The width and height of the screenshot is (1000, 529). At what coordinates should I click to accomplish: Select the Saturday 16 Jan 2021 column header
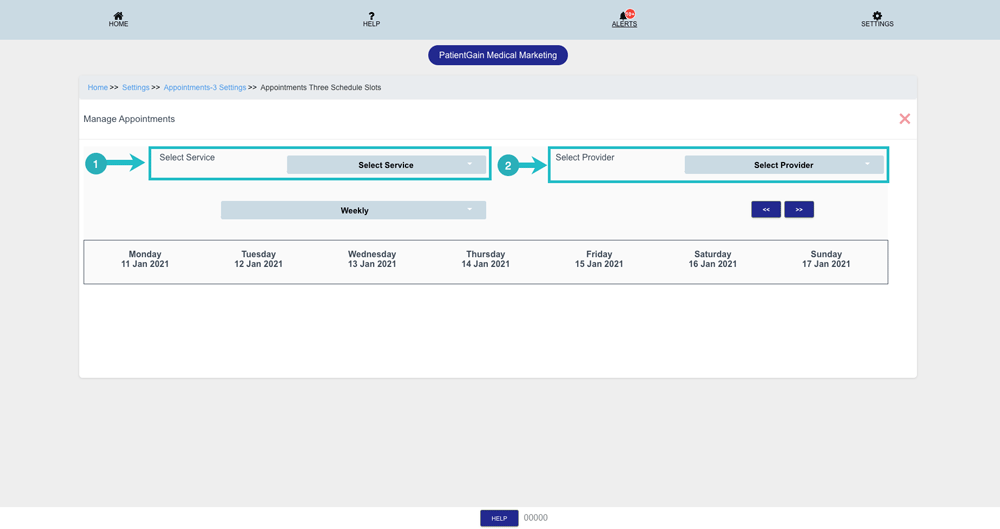click(x=712, y=259)
